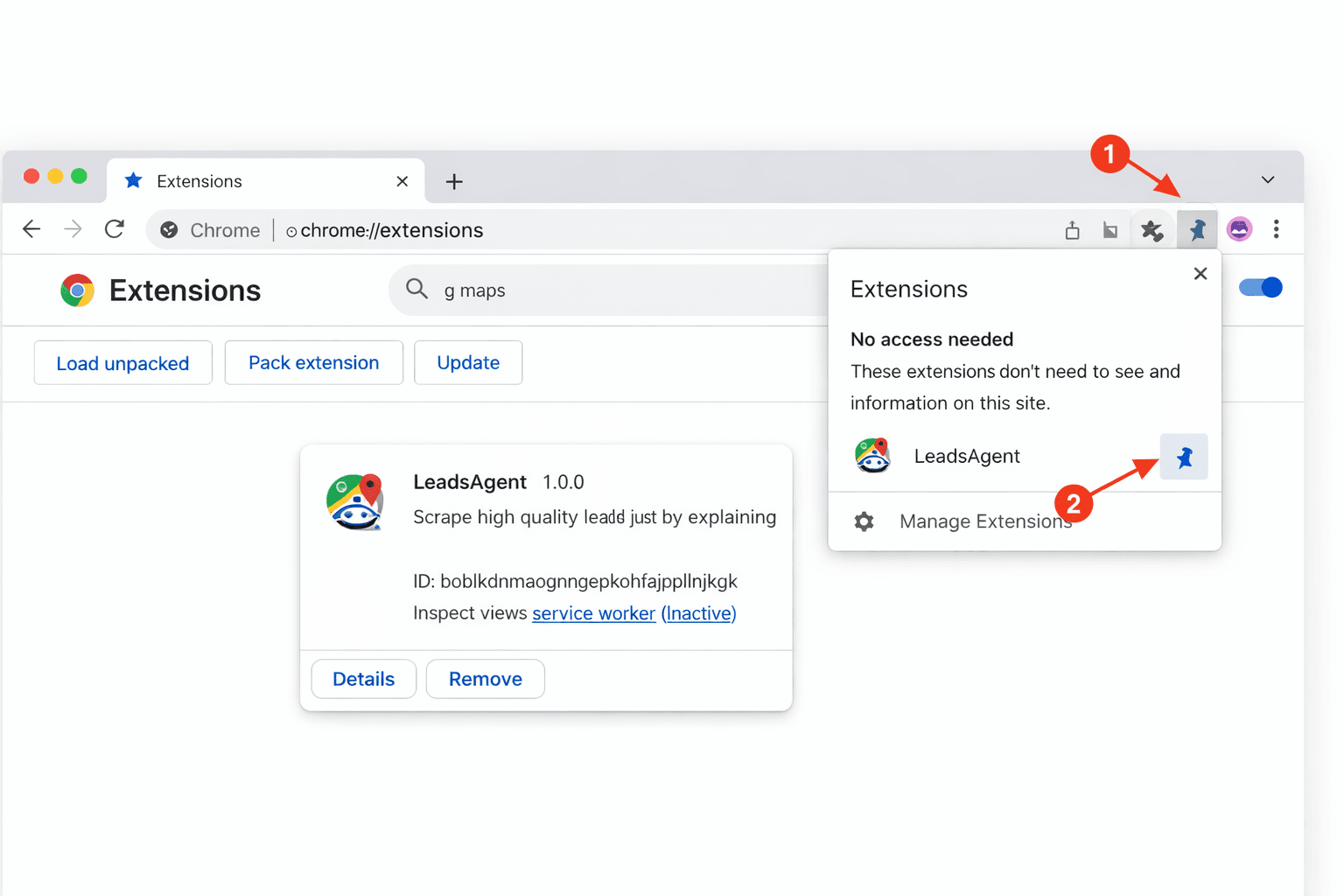
Task: Click the bookmark icon in the address bar
Action: (x=1109, y=229)
